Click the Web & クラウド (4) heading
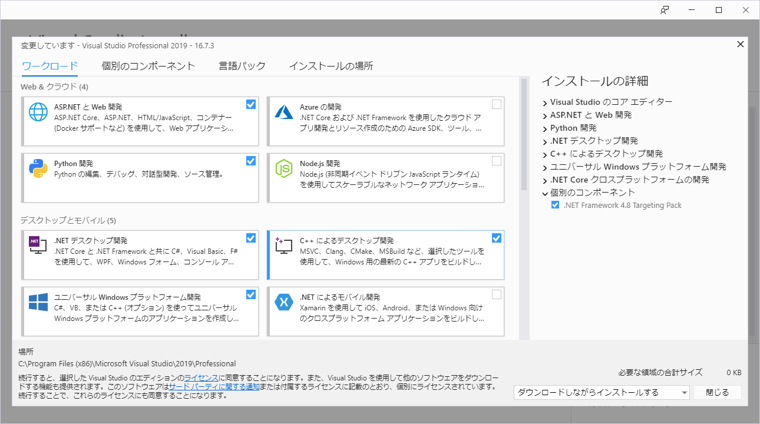 click(54, 87)
